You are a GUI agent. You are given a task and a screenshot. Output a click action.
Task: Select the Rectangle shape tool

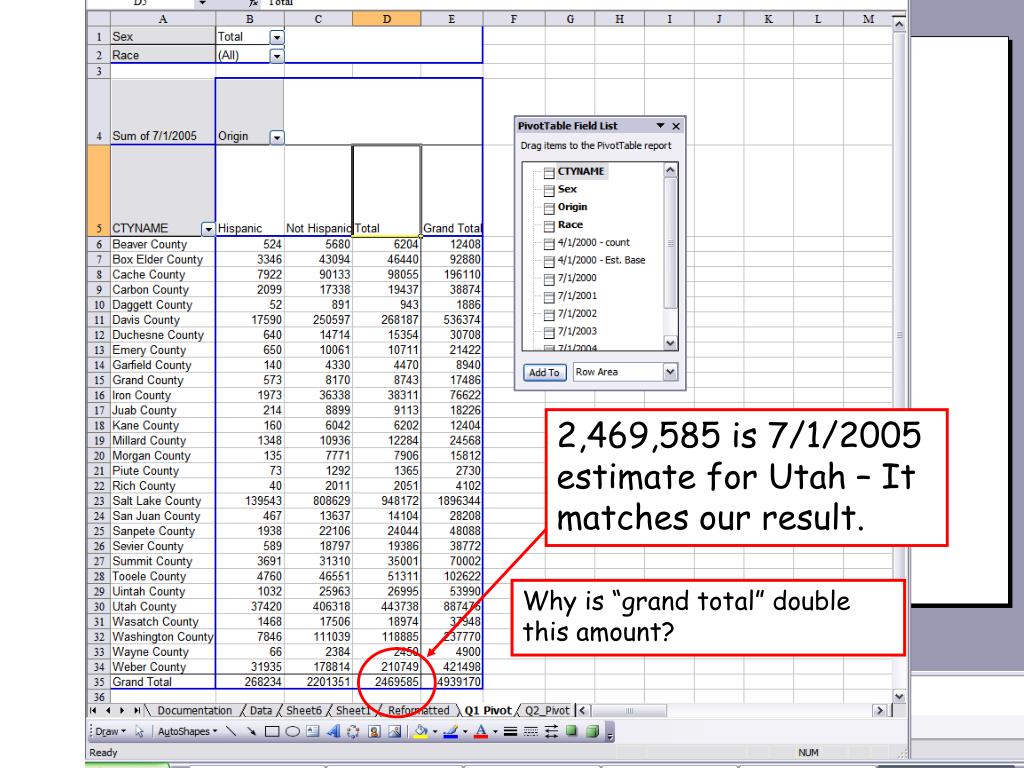click(272, 731)
